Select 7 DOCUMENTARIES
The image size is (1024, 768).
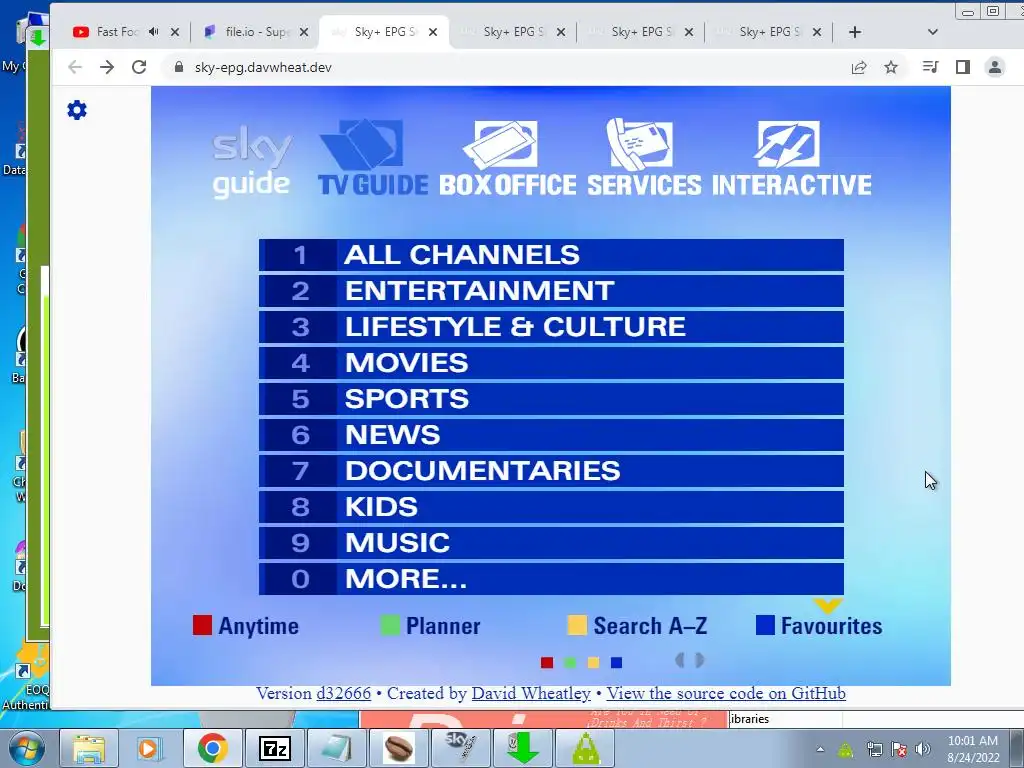551,470
